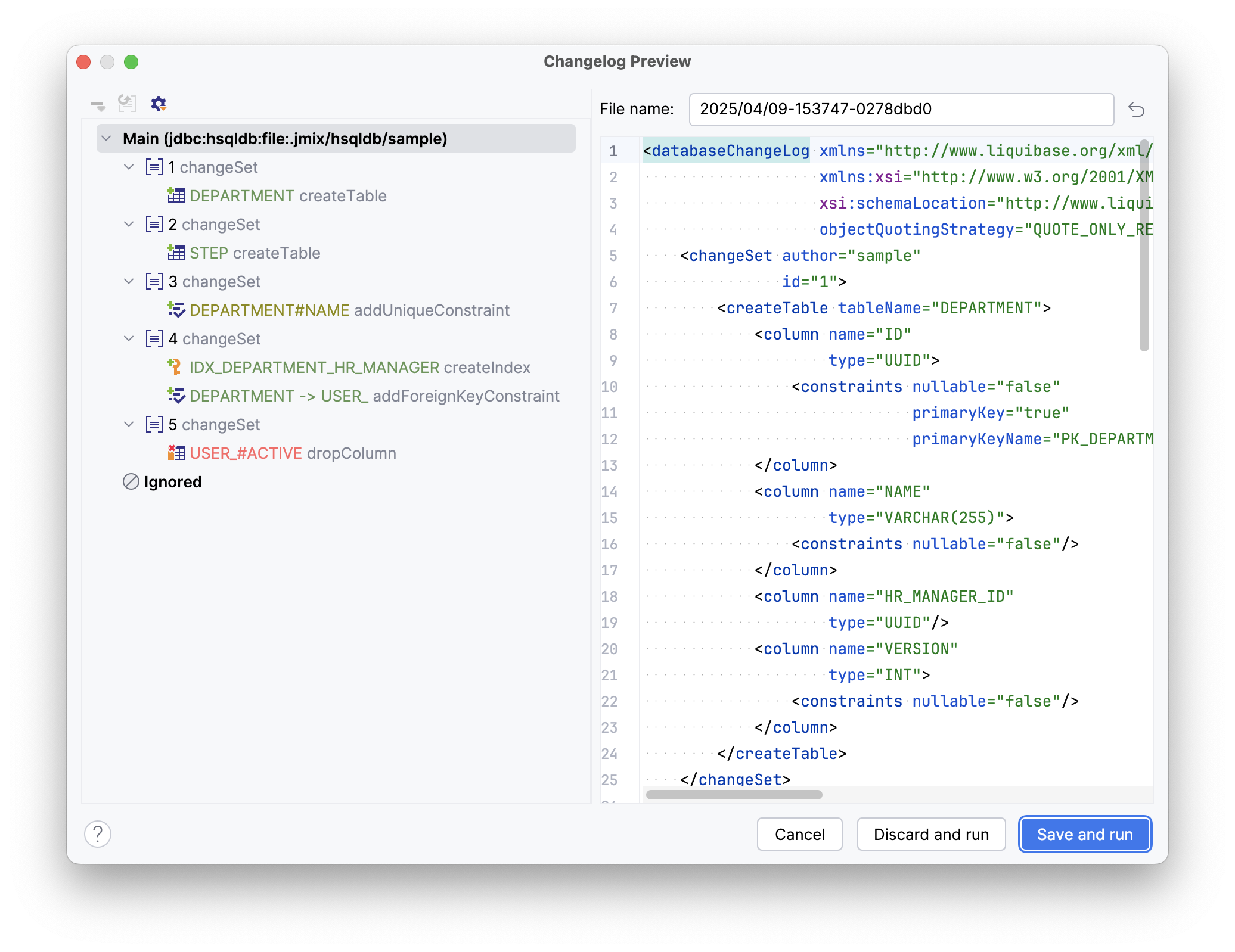Collapse changeSet 1 in the tree
Viewport: 1235px width, 952px height.
click(x=129, y=167)
